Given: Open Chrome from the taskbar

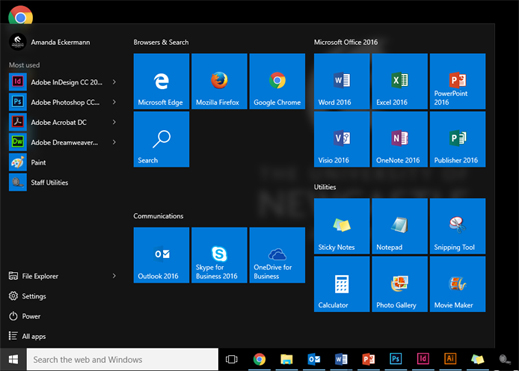Looking at the screenshot, I should point(259,359).
